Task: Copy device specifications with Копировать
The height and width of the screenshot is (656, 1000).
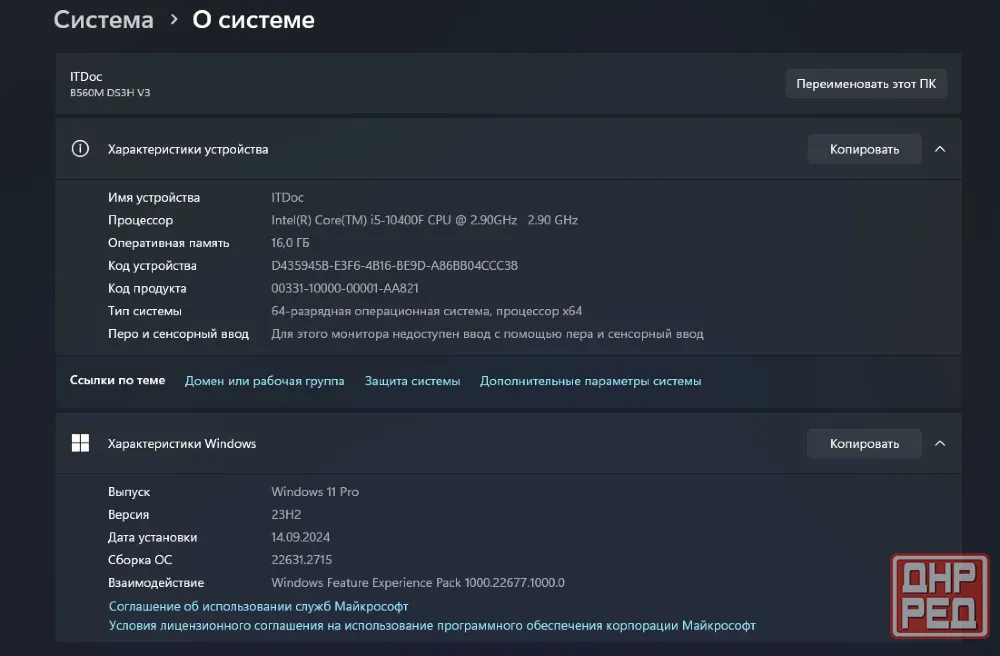Action: click(864, 149)
